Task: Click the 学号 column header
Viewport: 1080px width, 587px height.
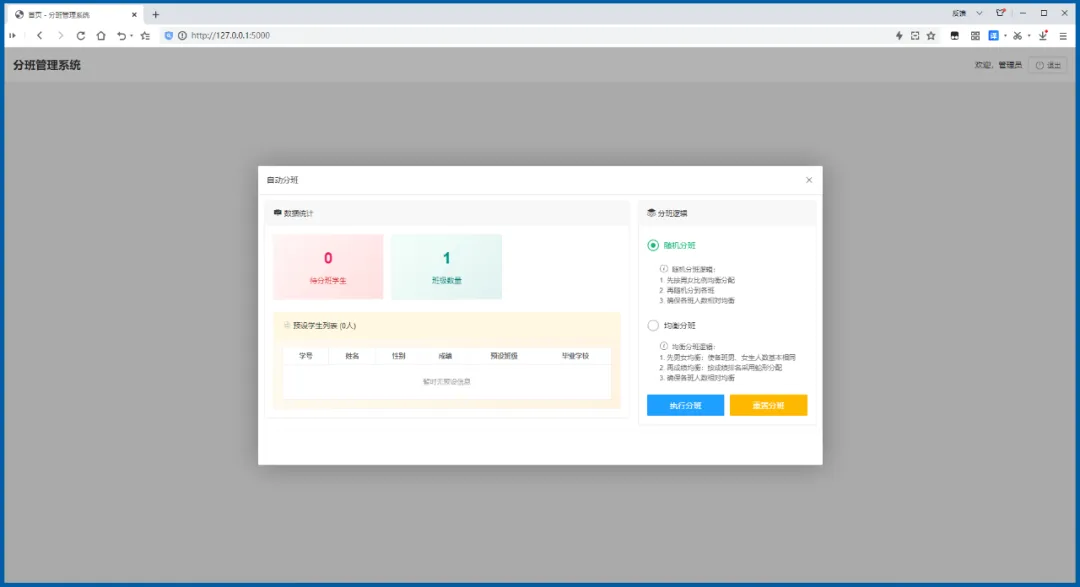Action: pos(306,356)
